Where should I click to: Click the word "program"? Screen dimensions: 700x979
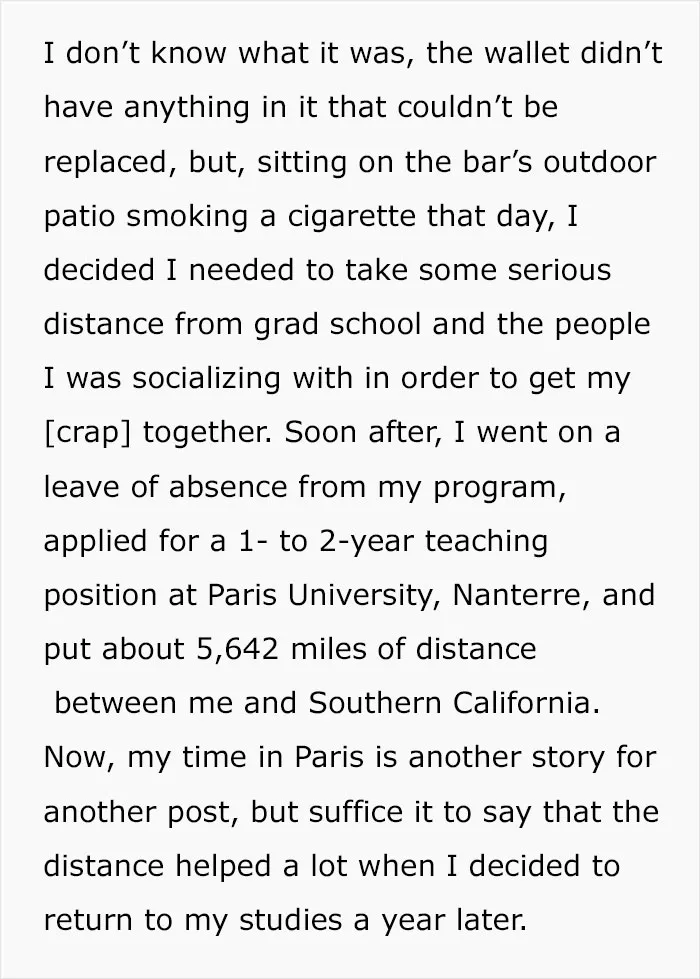tap(500, 487)
